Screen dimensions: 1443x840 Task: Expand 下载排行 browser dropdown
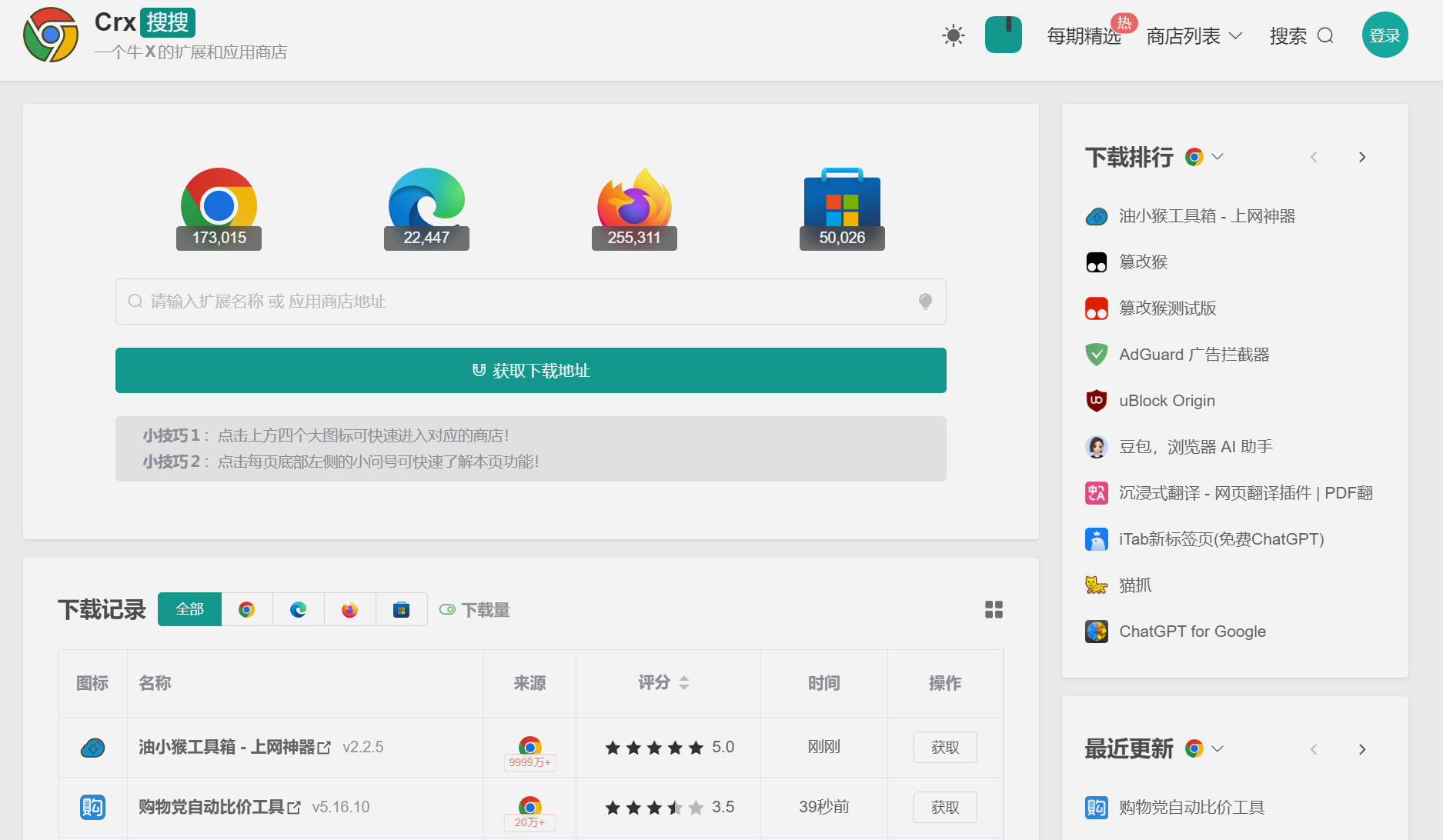pyautogui.click(x=1205, y=157)
